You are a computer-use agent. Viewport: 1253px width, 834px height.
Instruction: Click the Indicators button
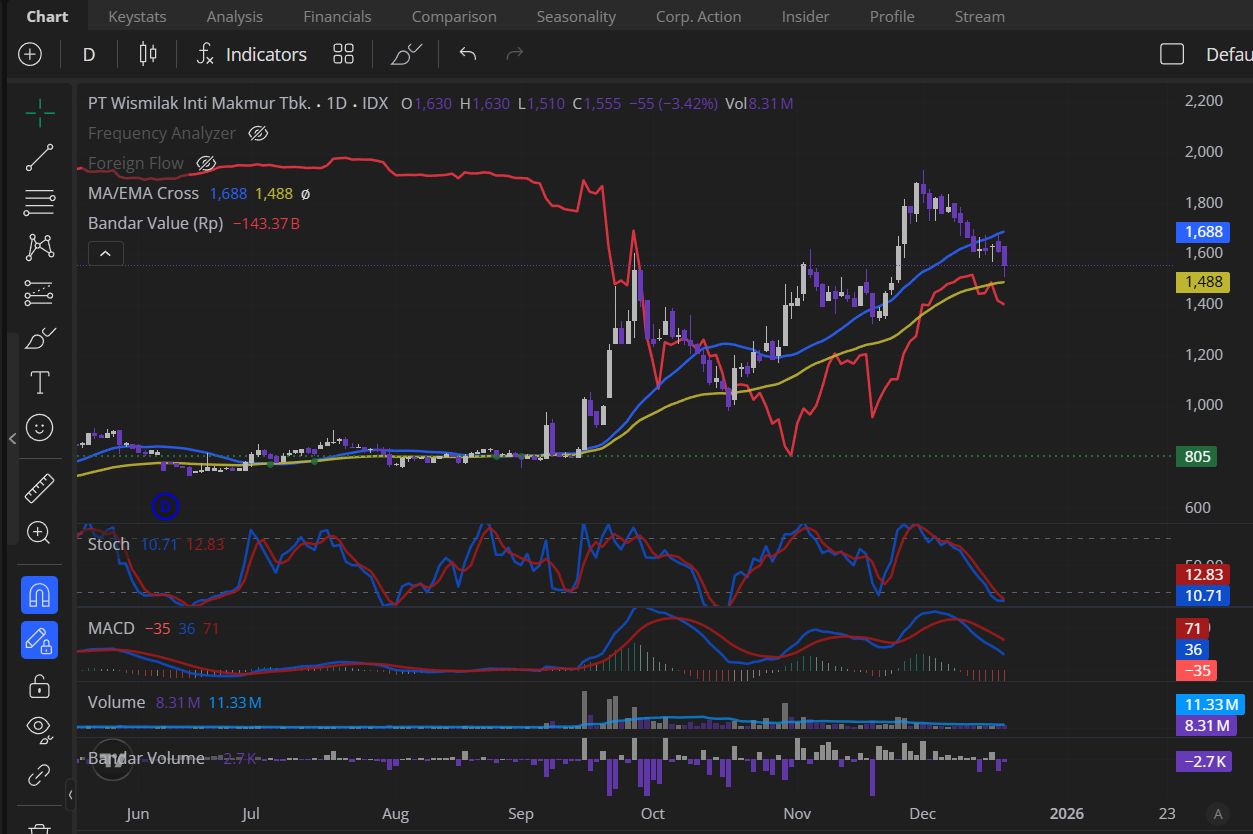point(251,54)
